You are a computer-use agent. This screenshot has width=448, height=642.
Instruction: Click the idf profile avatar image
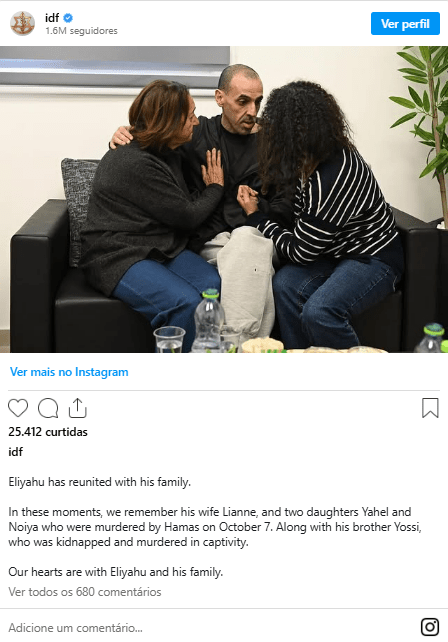click(x=23, y=23)
